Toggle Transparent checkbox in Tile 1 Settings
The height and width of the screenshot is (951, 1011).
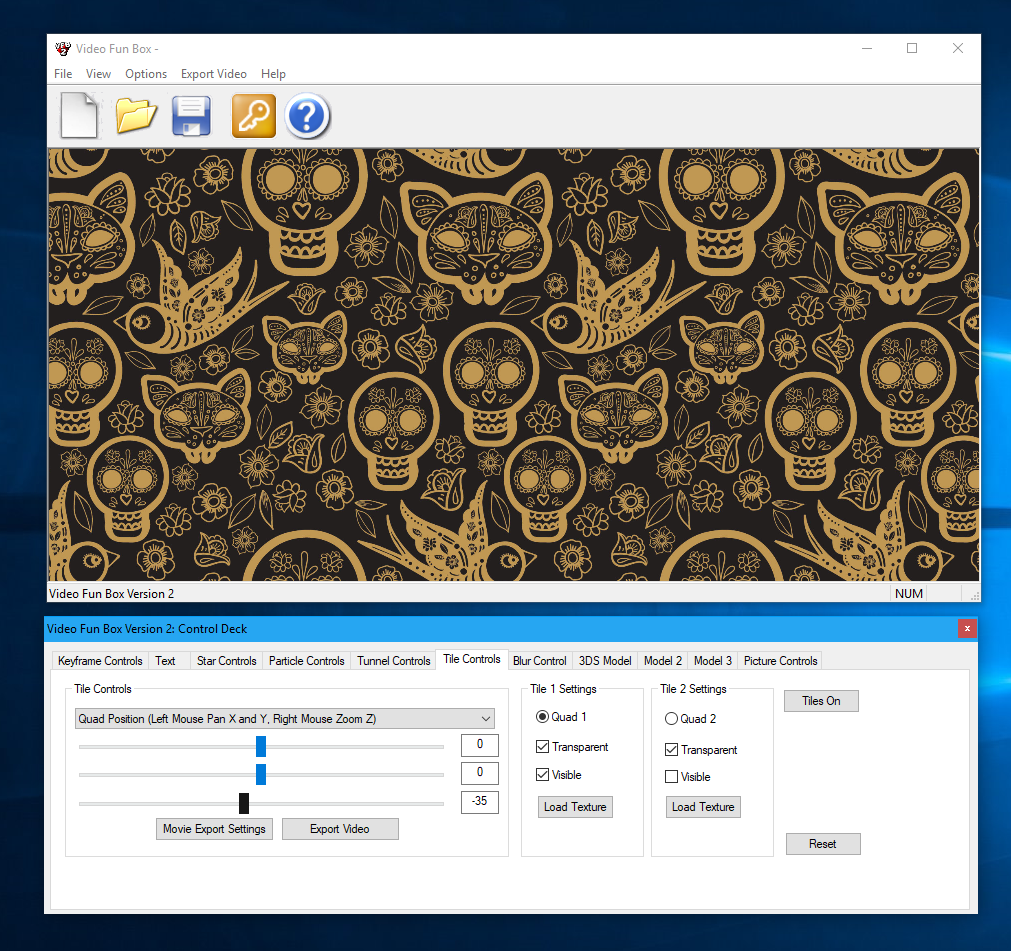542,747
